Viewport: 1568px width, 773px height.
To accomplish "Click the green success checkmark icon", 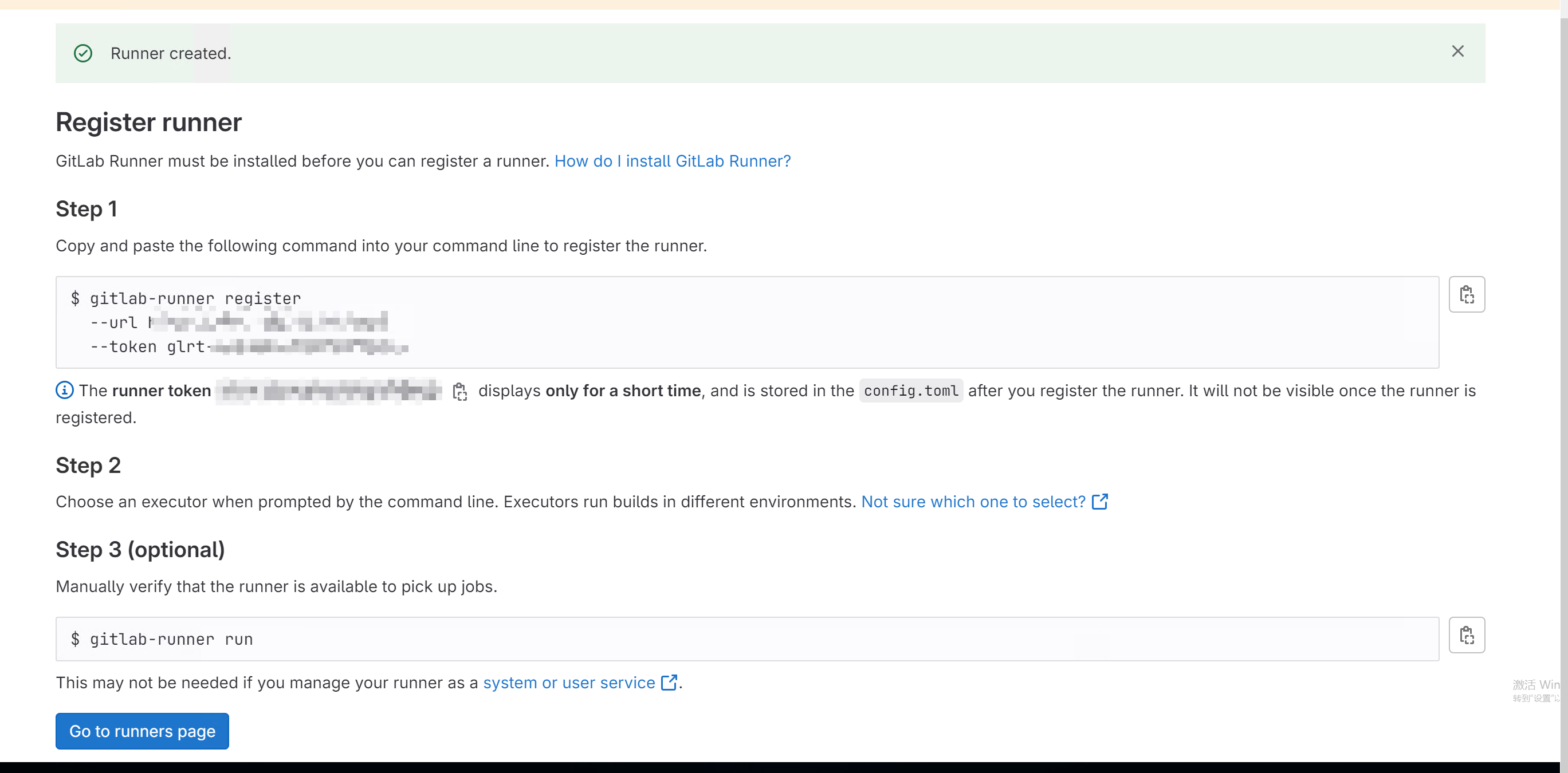I will coord(82,53).
